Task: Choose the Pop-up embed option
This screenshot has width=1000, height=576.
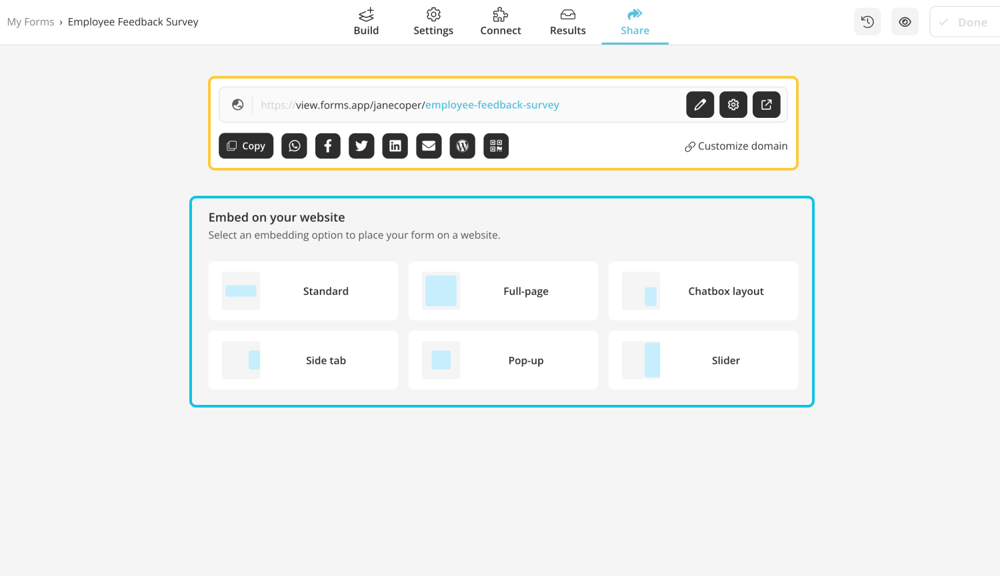Action: (503, 360)
